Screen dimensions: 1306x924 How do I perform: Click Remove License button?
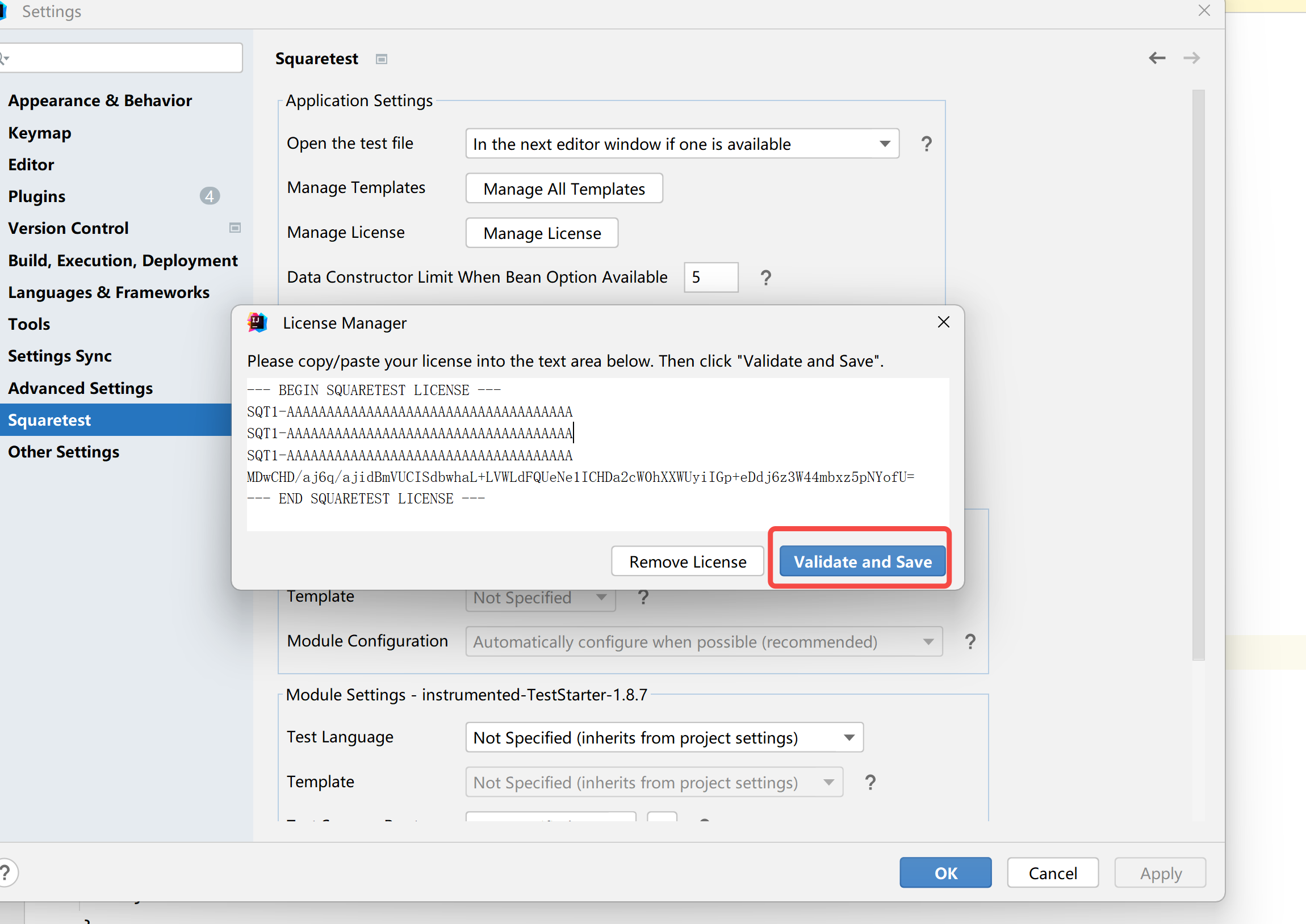pyautogui.click(x=688, y=561)
